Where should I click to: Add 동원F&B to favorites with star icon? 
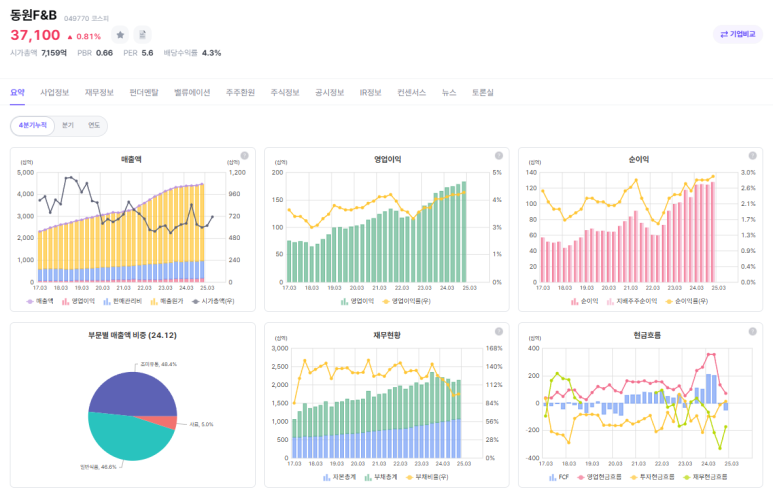(x=120, y=35)
